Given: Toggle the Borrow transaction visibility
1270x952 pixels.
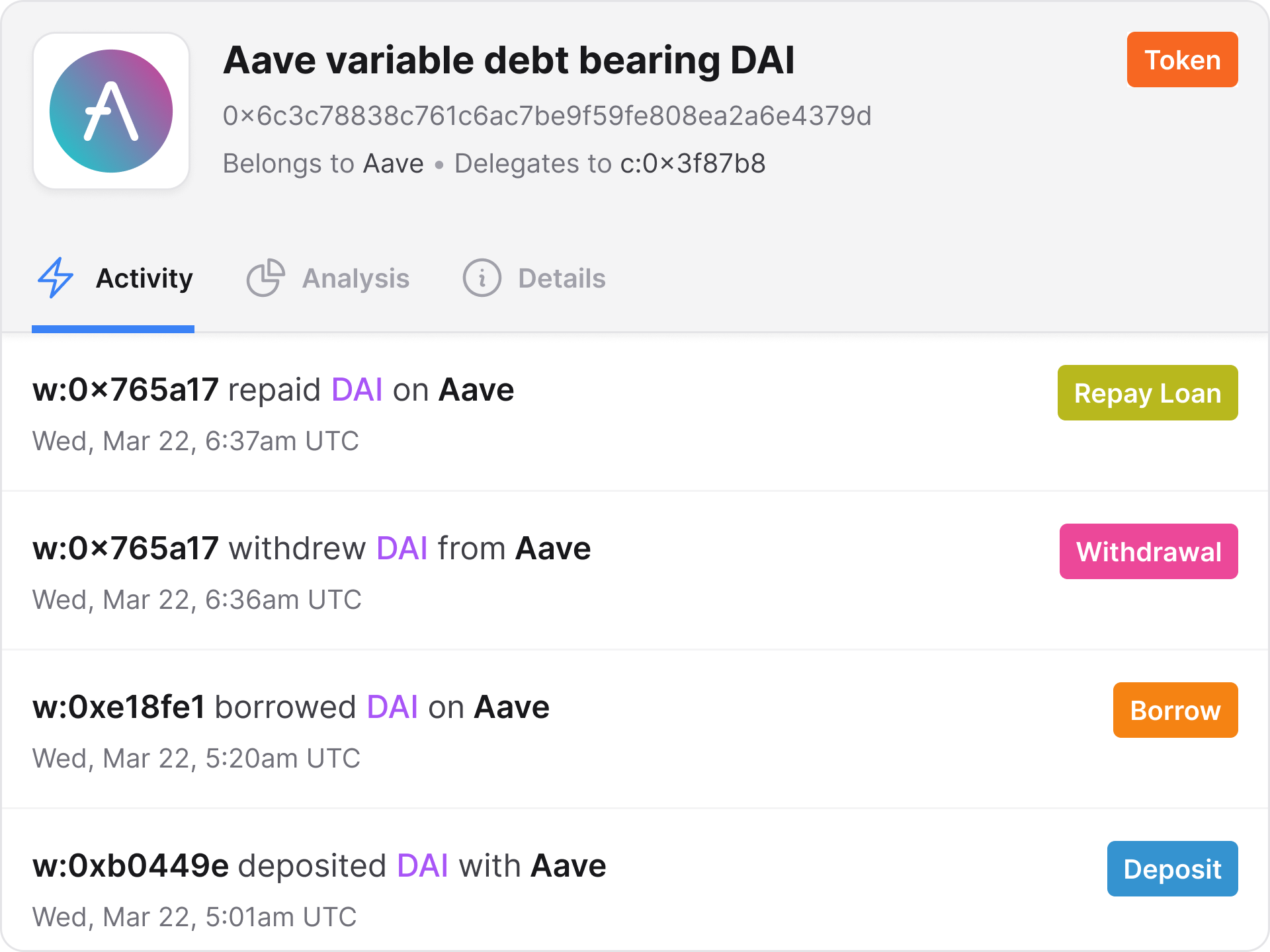Looking at the screenshot, I should (x=1175, y=711).
